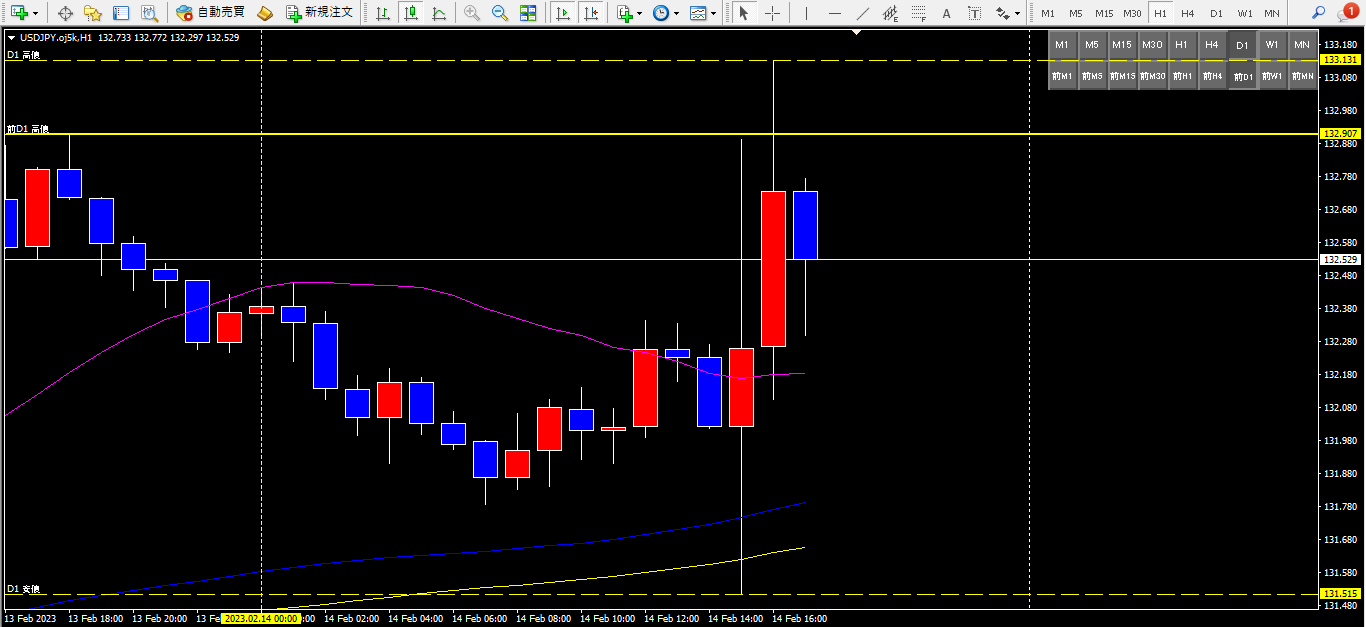This screenshot has width=1366, height=627.
Task: Switch chart to line chart style
Action: pos(439,13)
